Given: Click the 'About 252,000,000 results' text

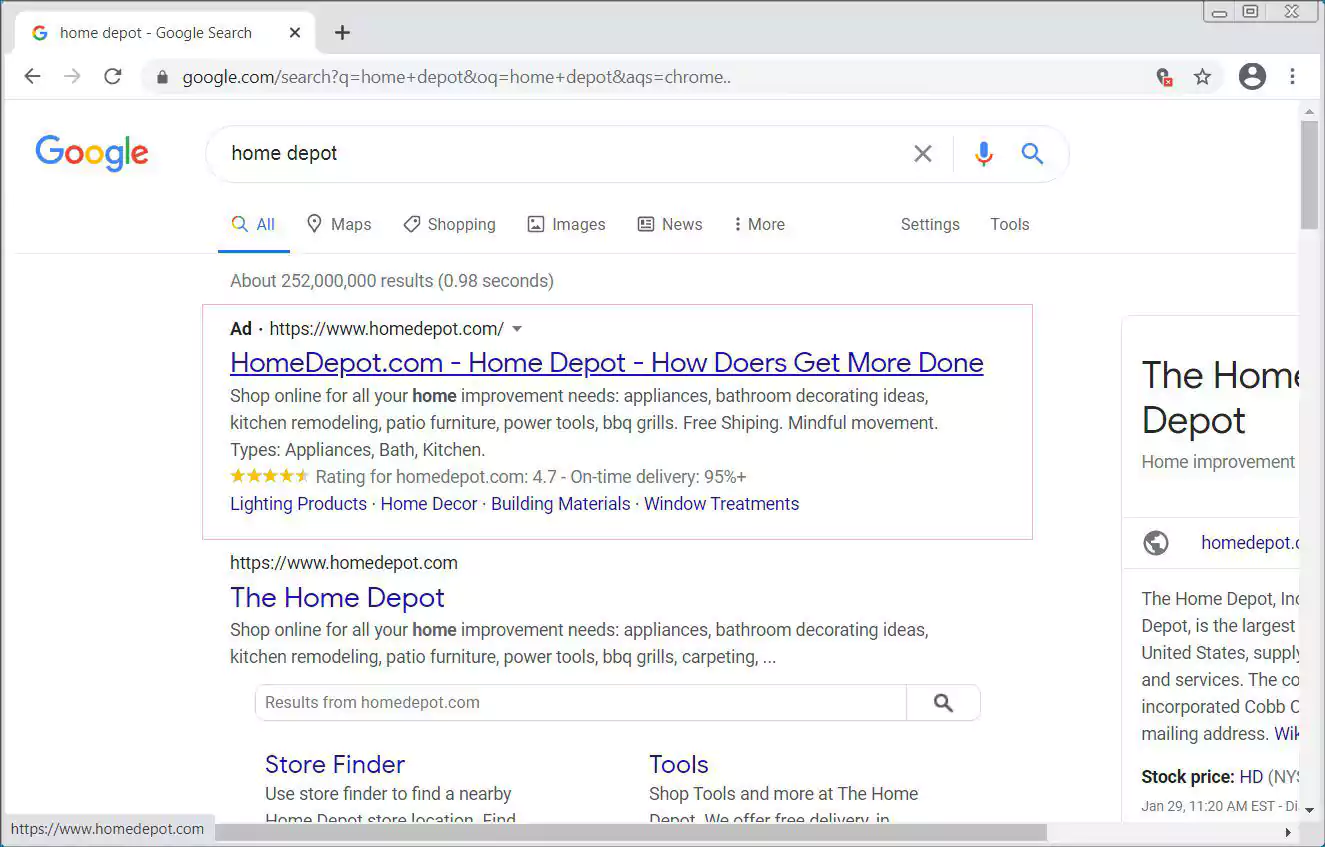Looking at the screenshot, I should [332, 281].
